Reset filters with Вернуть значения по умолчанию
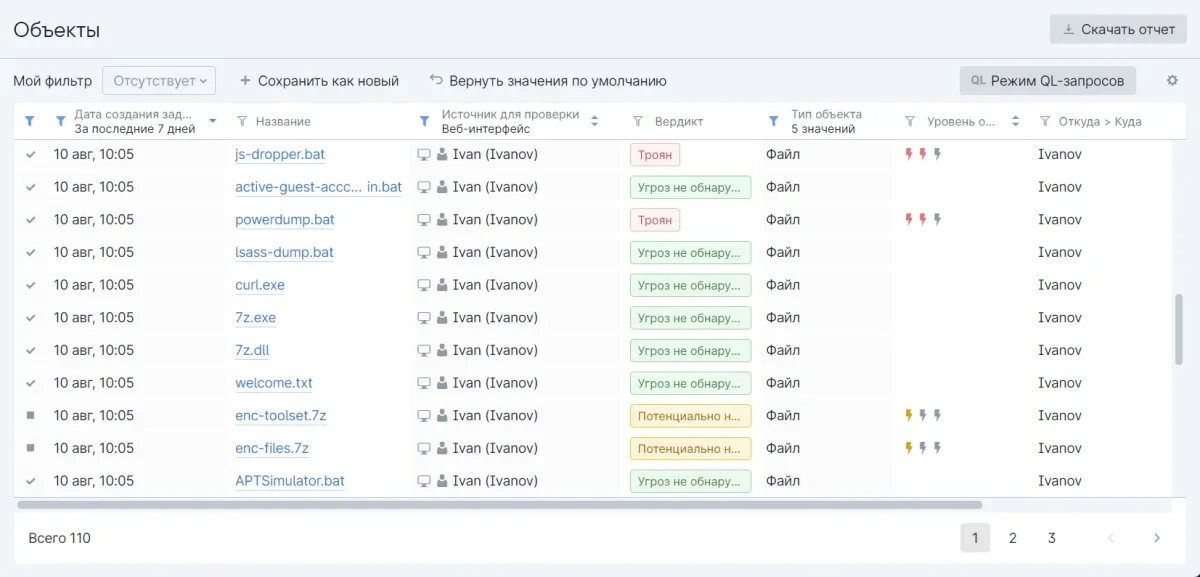This screenshot has height=577, width=1200. (548, 81)
